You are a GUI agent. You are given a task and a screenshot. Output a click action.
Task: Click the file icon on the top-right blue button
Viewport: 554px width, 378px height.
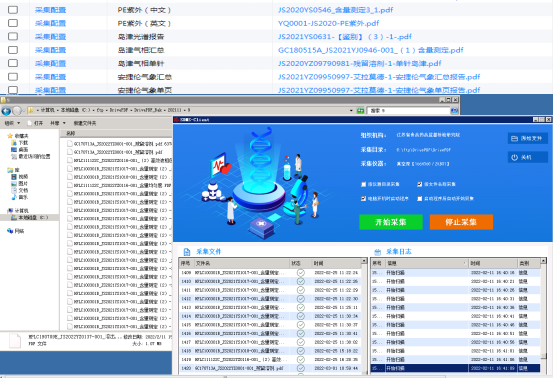click(x=514, y=138)
